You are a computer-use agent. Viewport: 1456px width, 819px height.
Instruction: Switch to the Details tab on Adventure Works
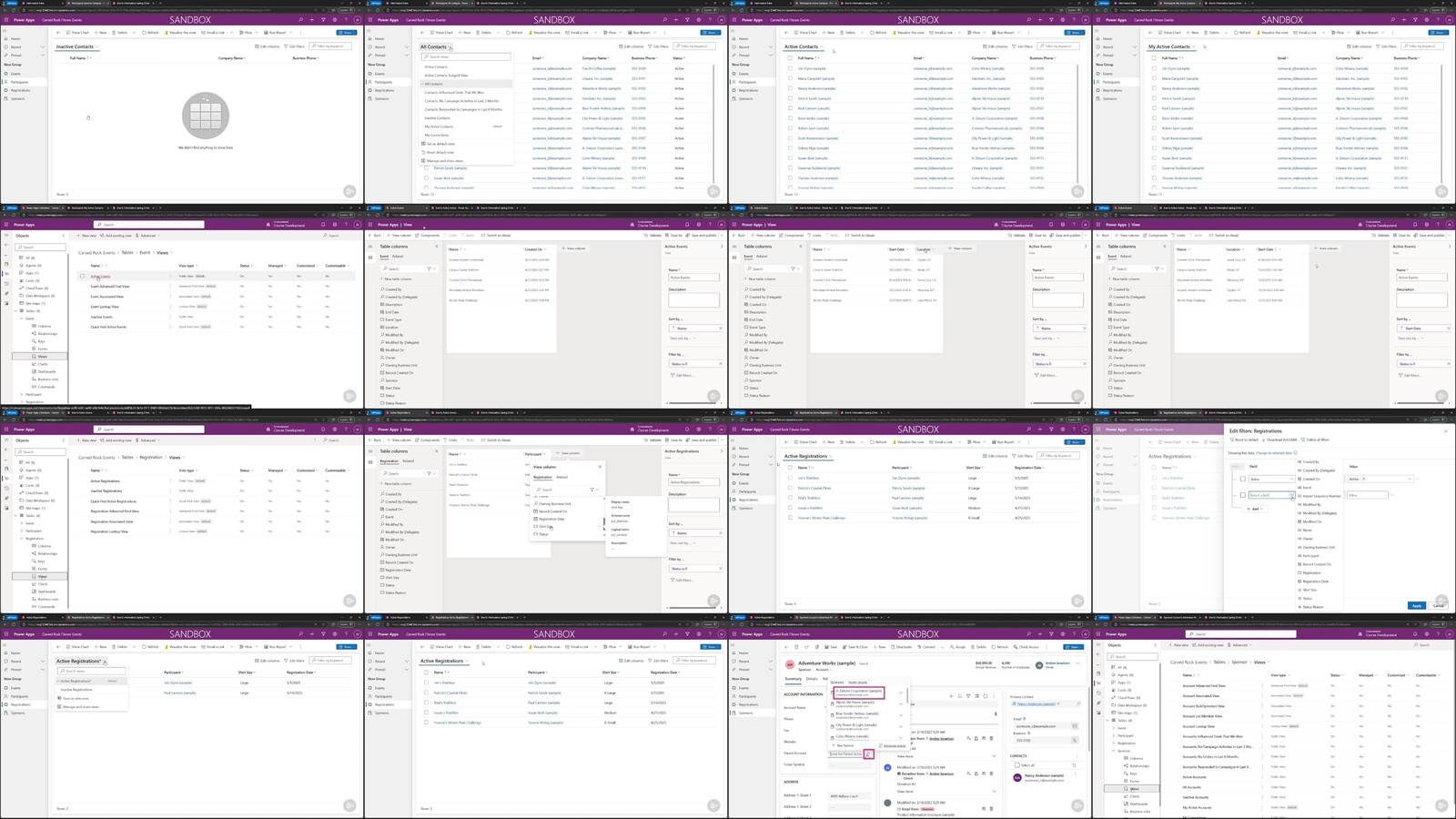[812, 679]
